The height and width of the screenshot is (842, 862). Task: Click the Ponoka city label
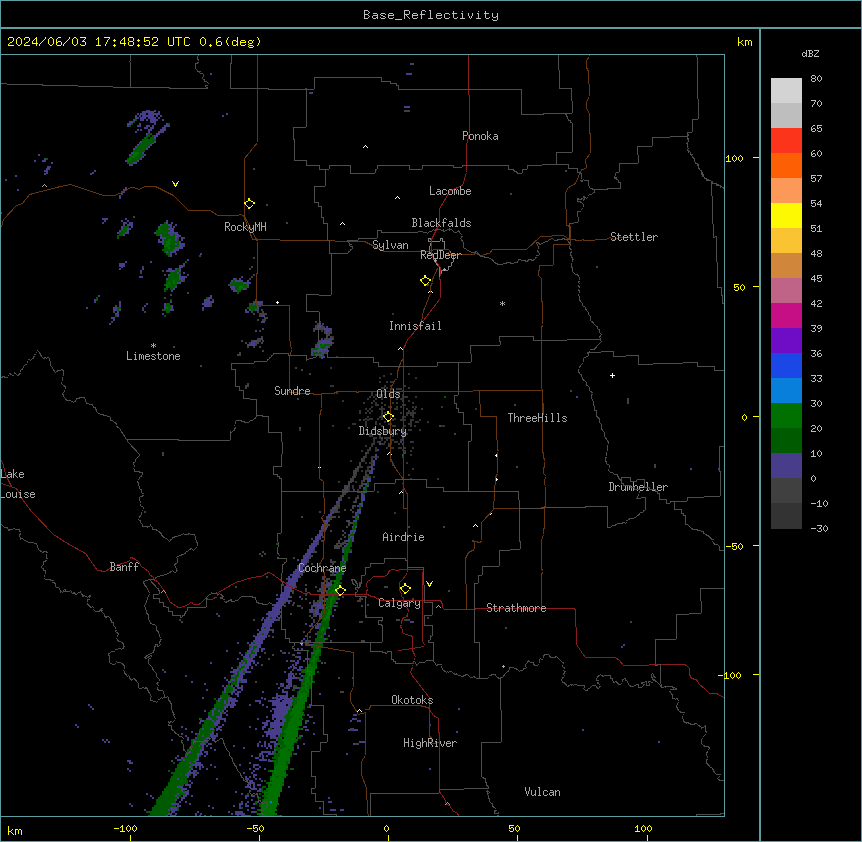click(x=480, y=136)
